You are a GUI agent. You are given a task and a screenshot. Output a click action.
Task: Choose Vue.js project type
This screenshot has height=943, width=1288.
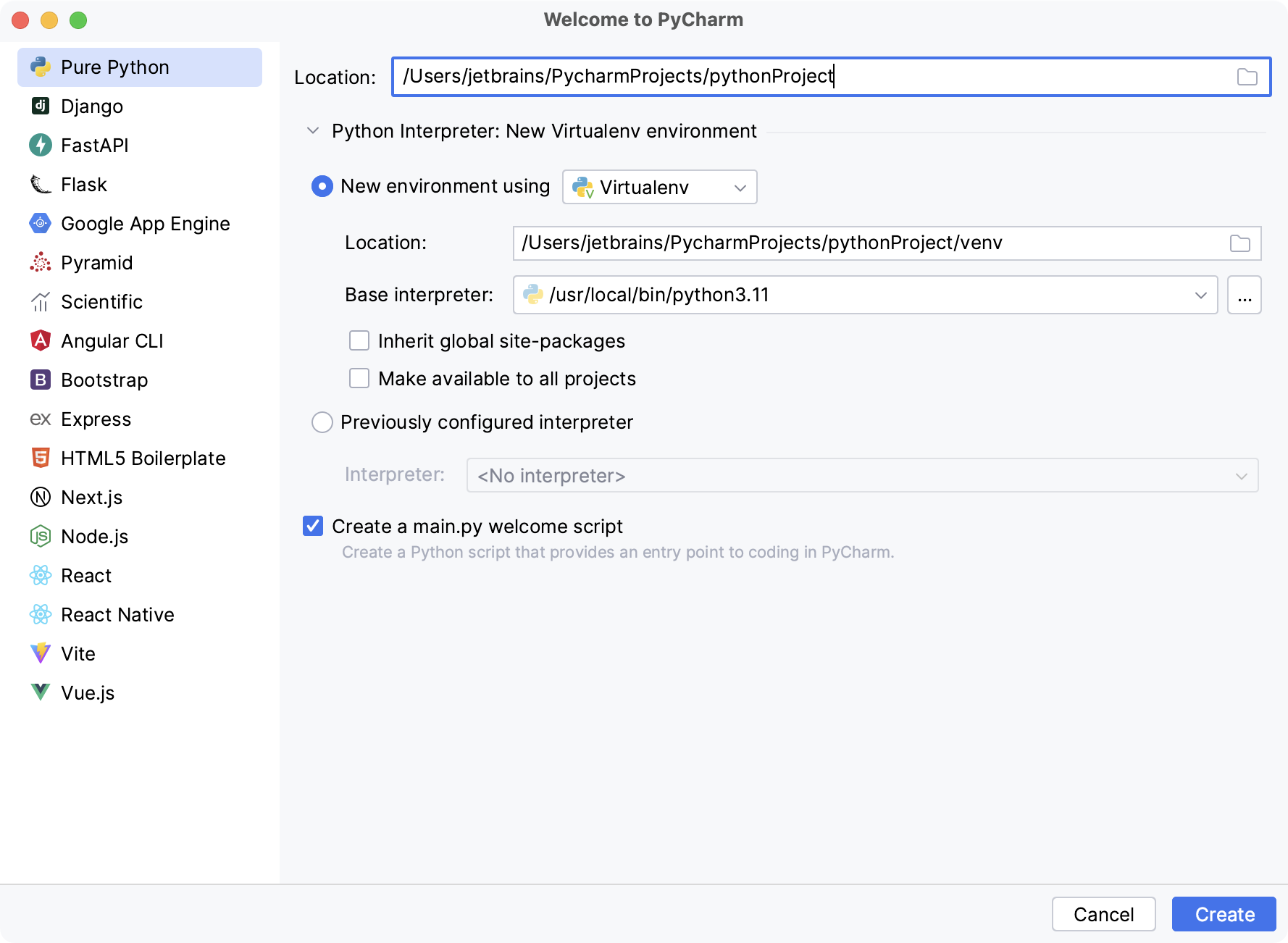coord(140,693)
